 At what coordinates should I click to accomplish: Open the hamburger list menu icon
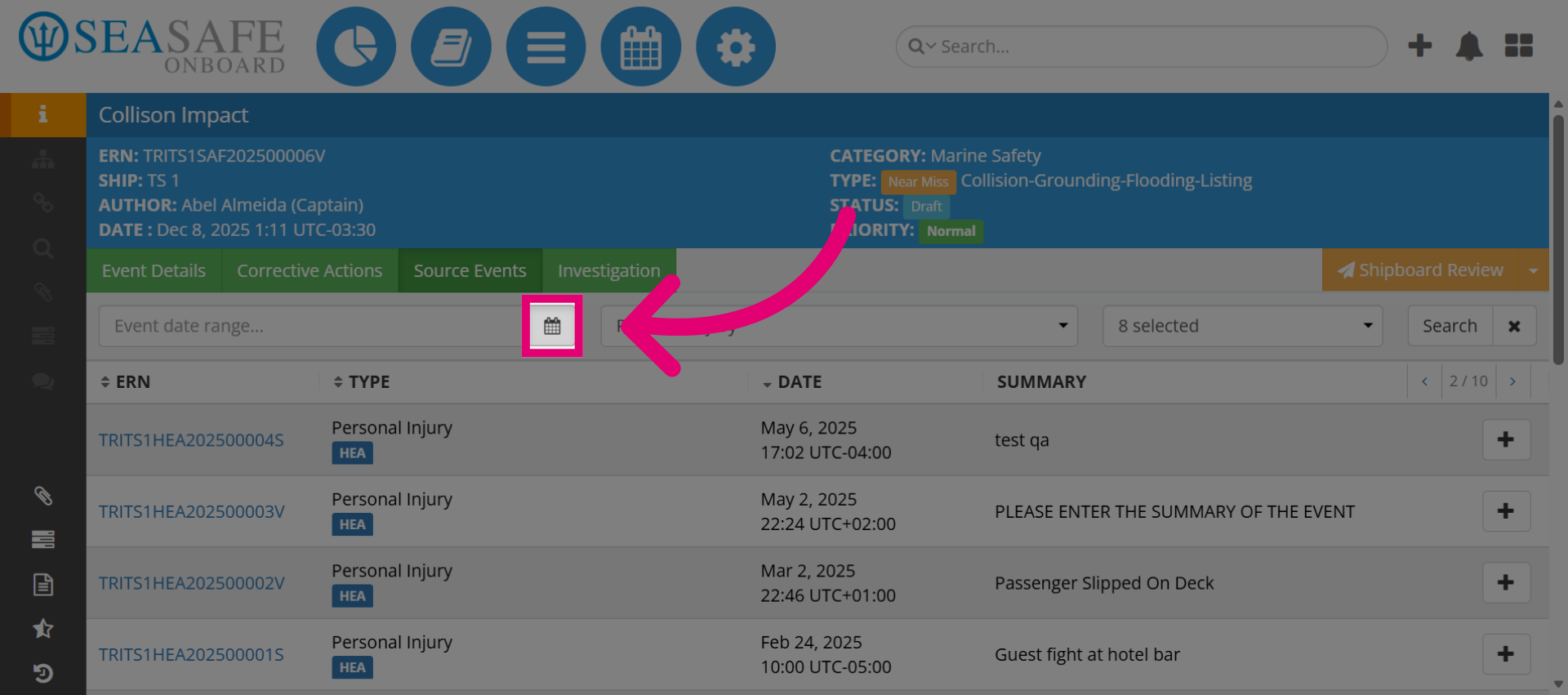[x=546, y=47]
